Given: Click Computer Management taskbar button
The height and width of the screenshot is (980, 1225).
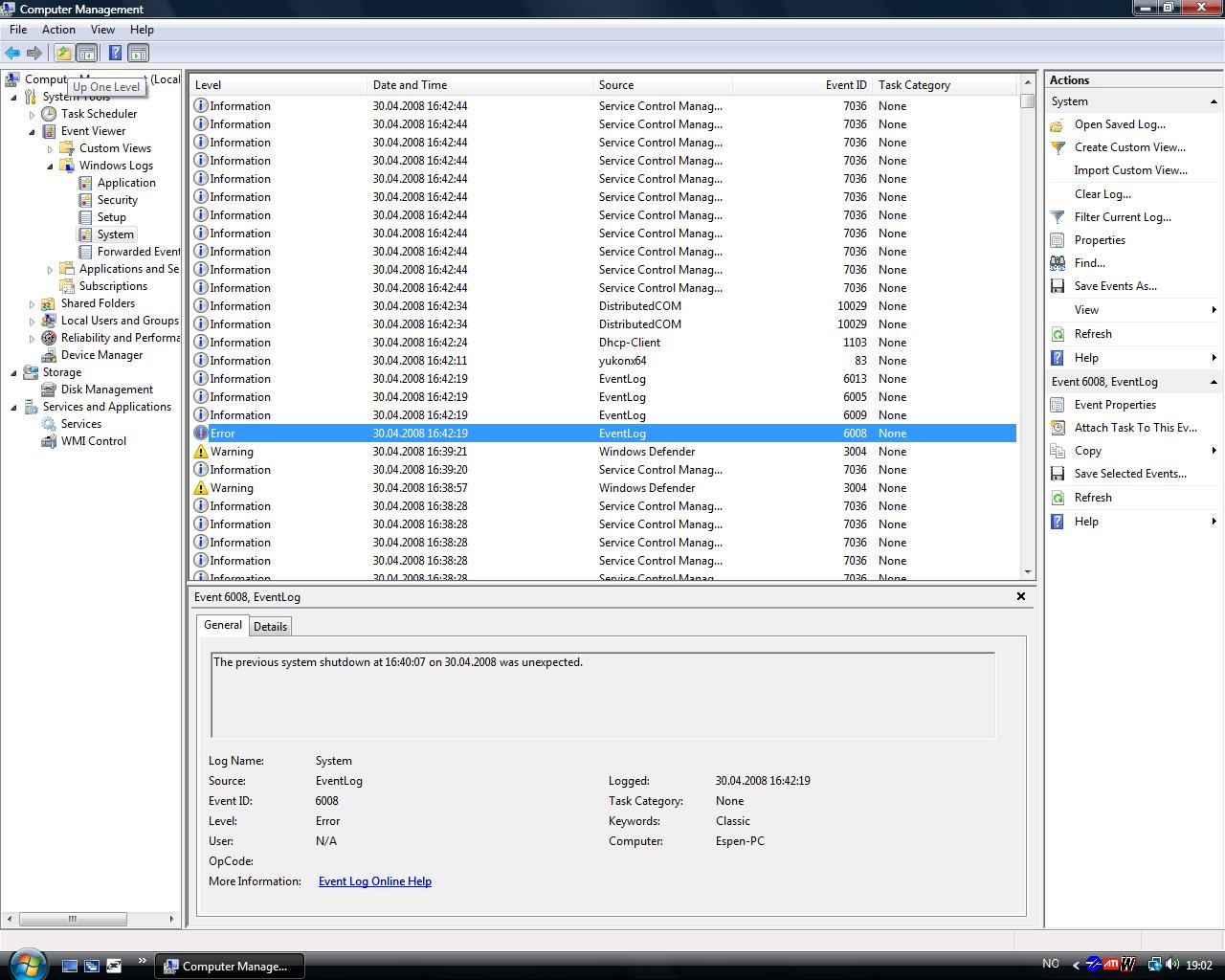Looking at the screenshot, I should pos(229,966).
